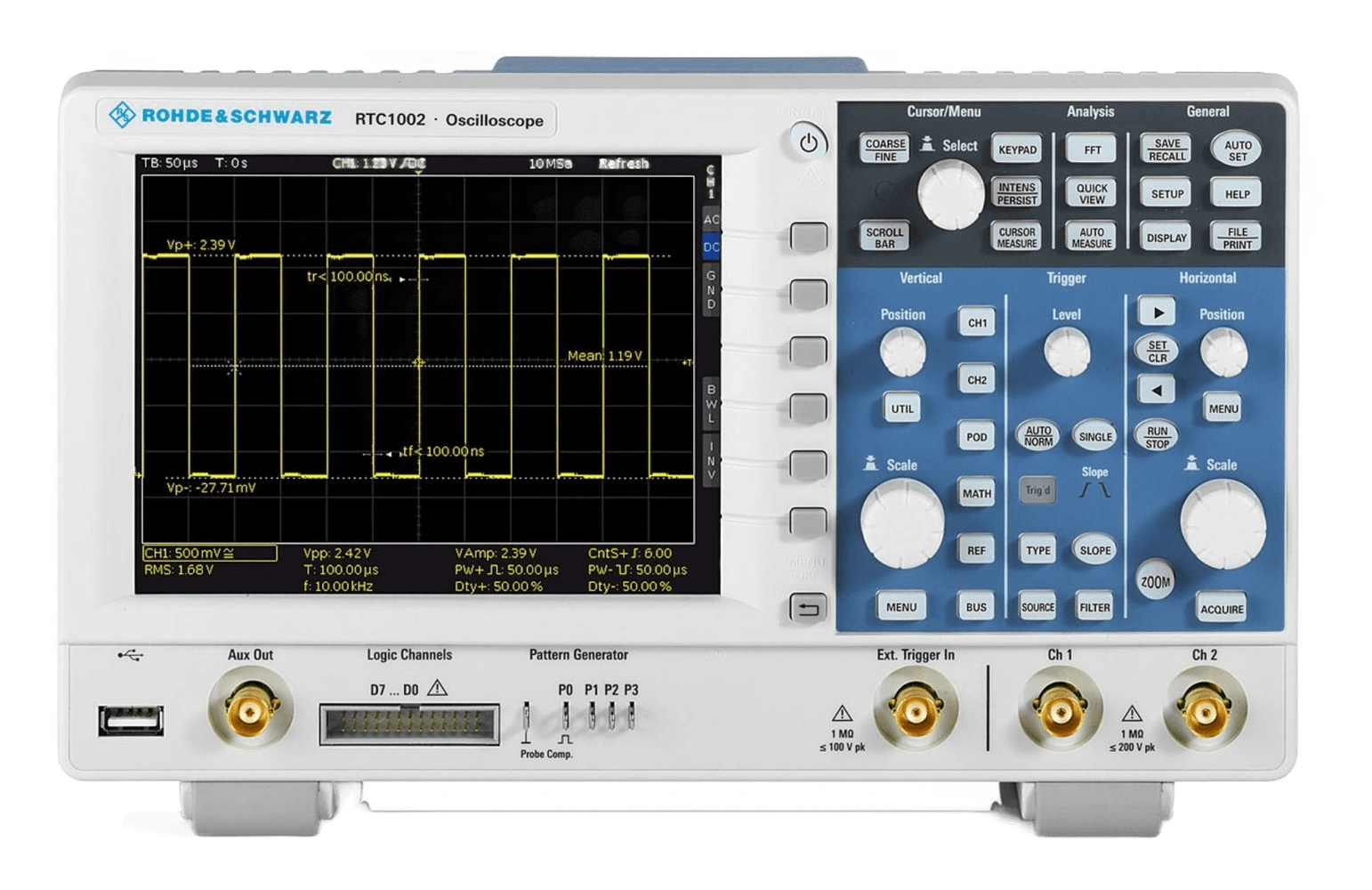The height and width of the screenshot is (890, 1372).
Task: Toggle the RUN STOP acquisition button
Action: click(x=1157, y=436)
